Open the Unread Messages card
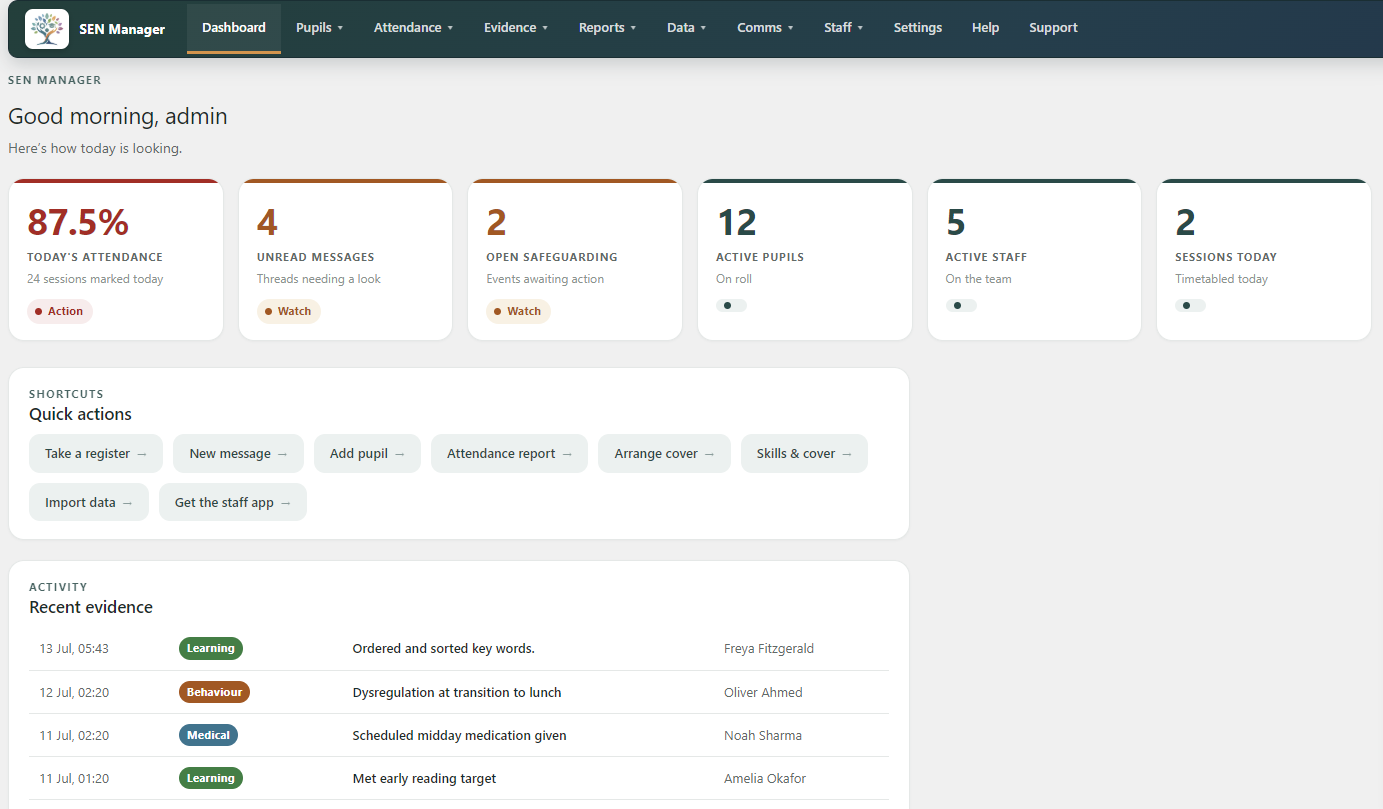The image size is (1383, 809). 345,260
